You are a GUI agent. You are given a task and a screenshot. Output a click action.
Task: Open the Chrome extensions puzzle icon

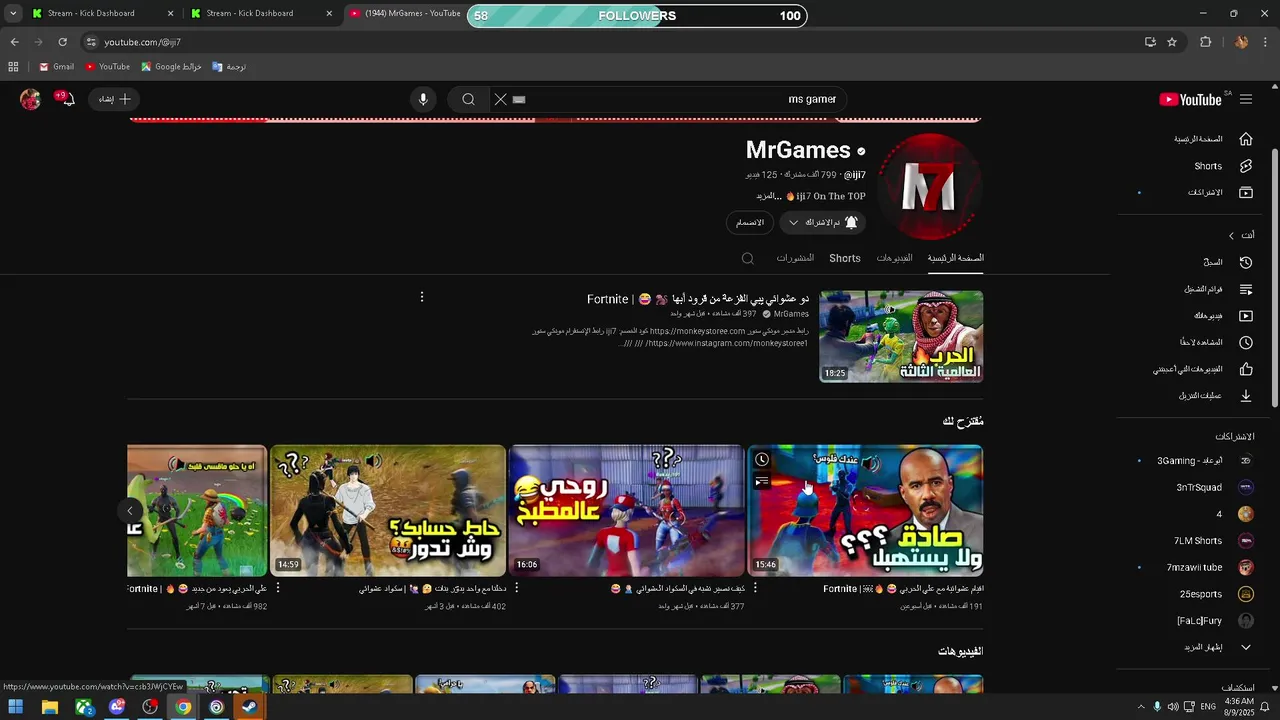[x=1205, y=42]
